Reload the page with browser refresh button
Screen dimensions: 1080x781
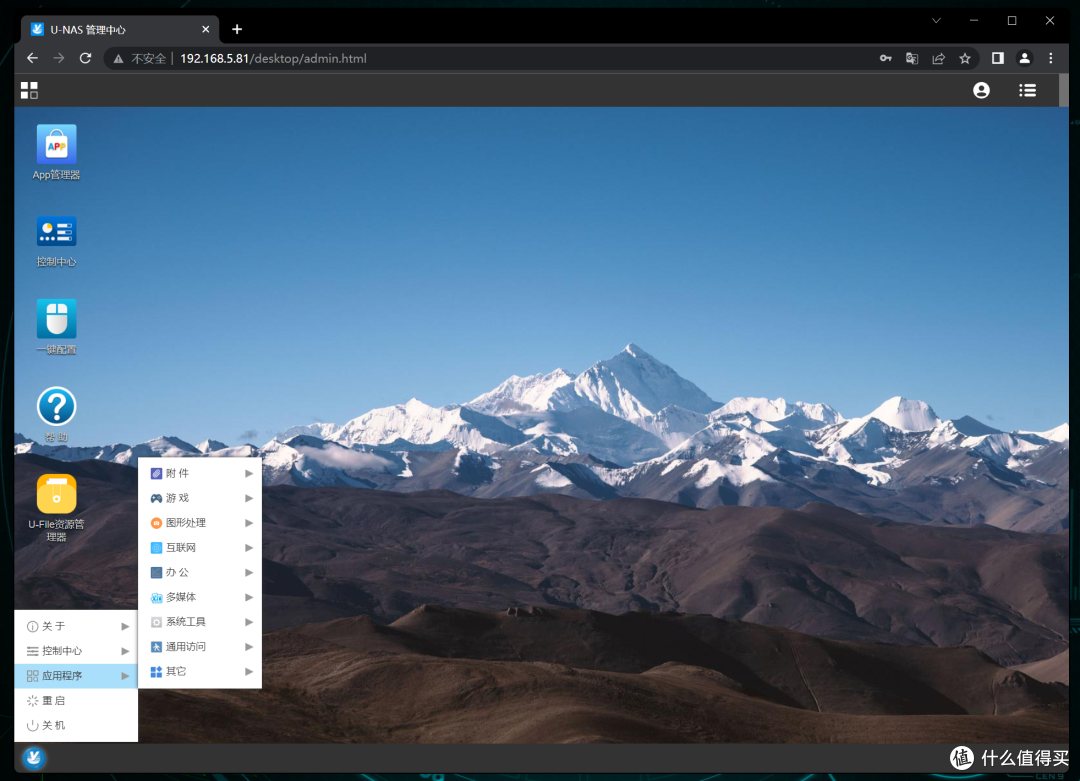pyautogui.click(x=85, y=58)
